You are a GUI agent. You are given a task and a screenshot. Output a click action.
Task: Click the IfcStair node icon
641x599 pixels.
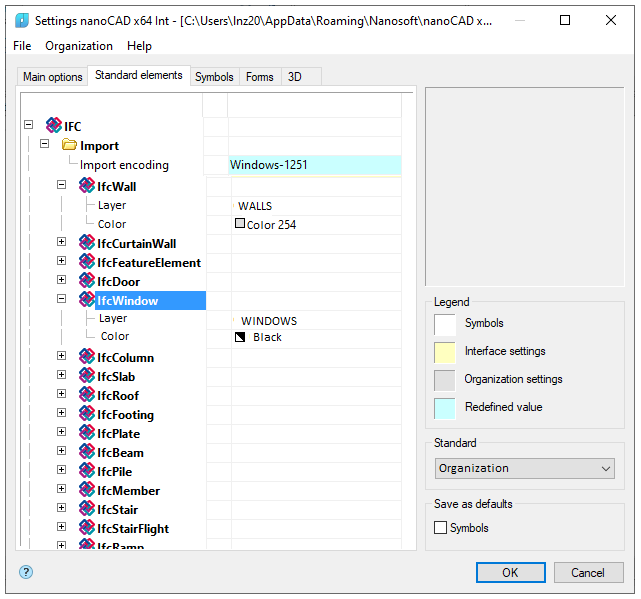87,509
